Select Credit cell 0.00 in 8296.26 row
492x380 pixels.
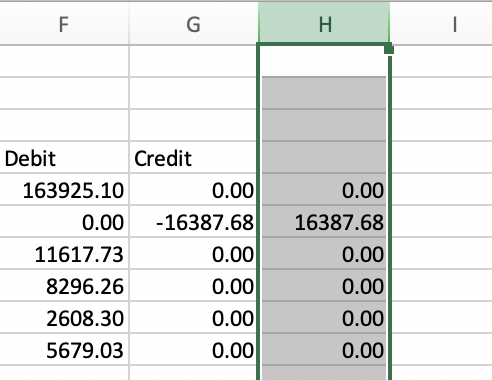pos(193,285)
